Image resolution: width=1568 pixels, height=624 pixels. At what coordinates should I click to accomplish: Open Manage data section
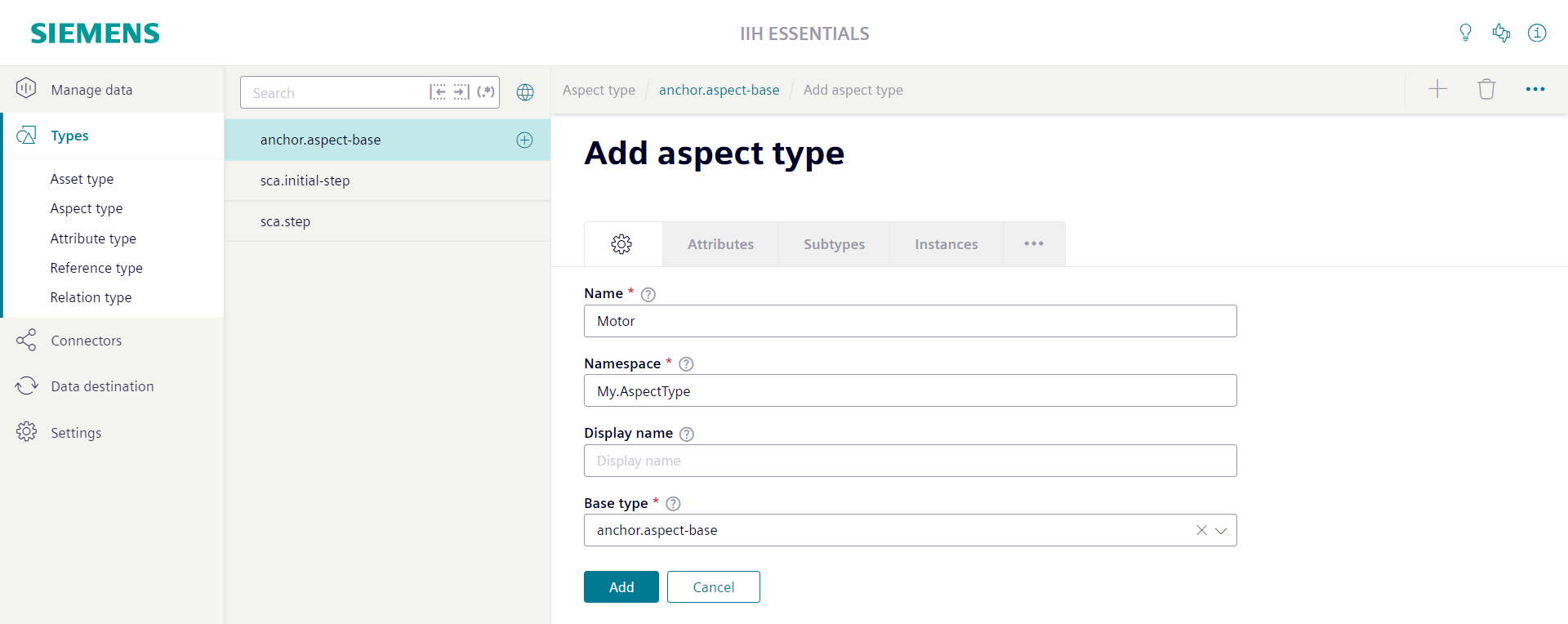click(112, 89)
